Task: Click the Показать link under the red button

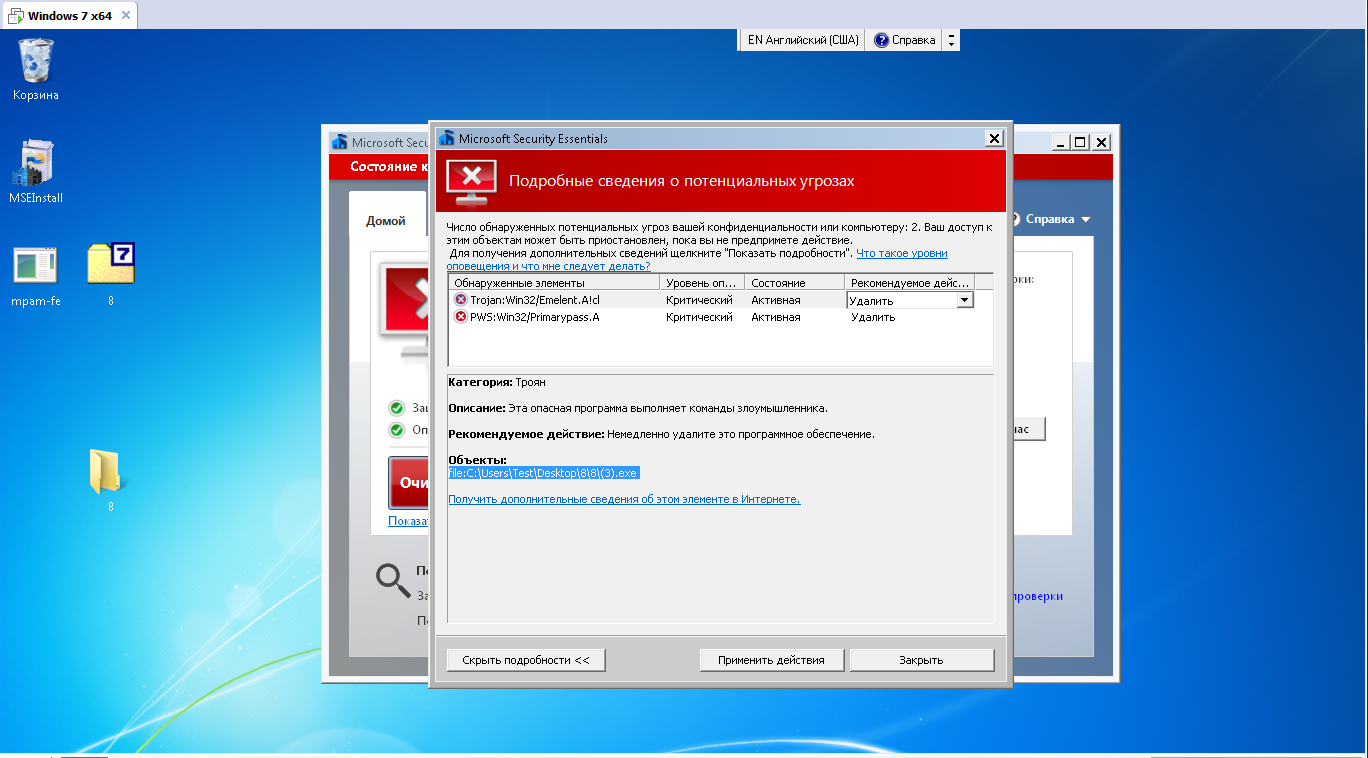Action: [x=409, y=521]
